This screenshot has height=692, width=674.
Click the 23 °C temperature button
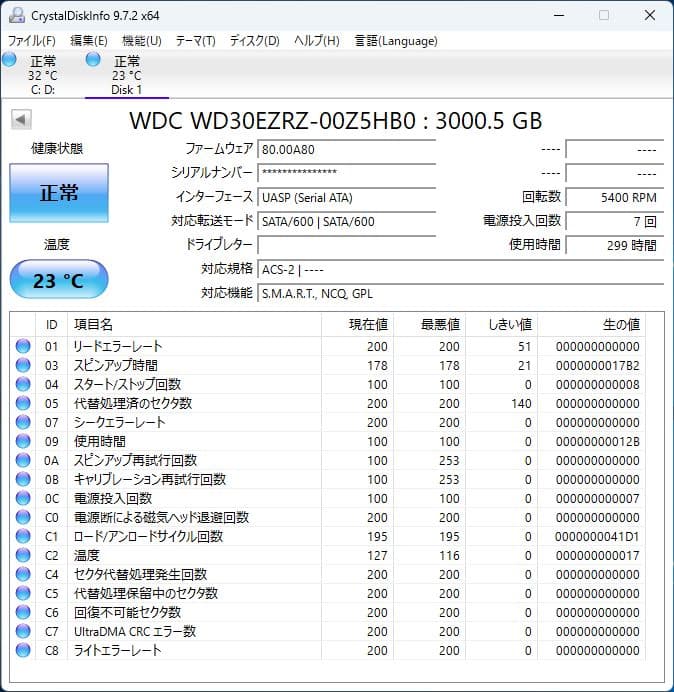59,280
